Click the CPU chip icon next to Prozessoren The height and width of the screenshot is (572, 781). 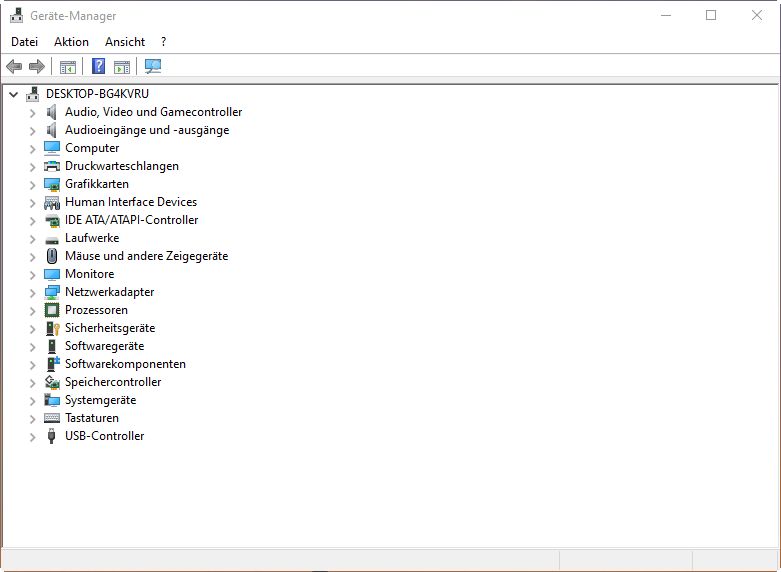click(x=52, y=310)
